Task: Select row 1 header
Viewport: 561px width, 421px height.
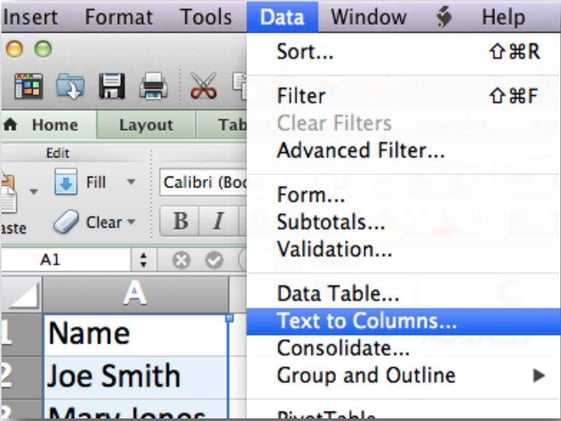Action: pyautogui.click(x=21, y=334)
